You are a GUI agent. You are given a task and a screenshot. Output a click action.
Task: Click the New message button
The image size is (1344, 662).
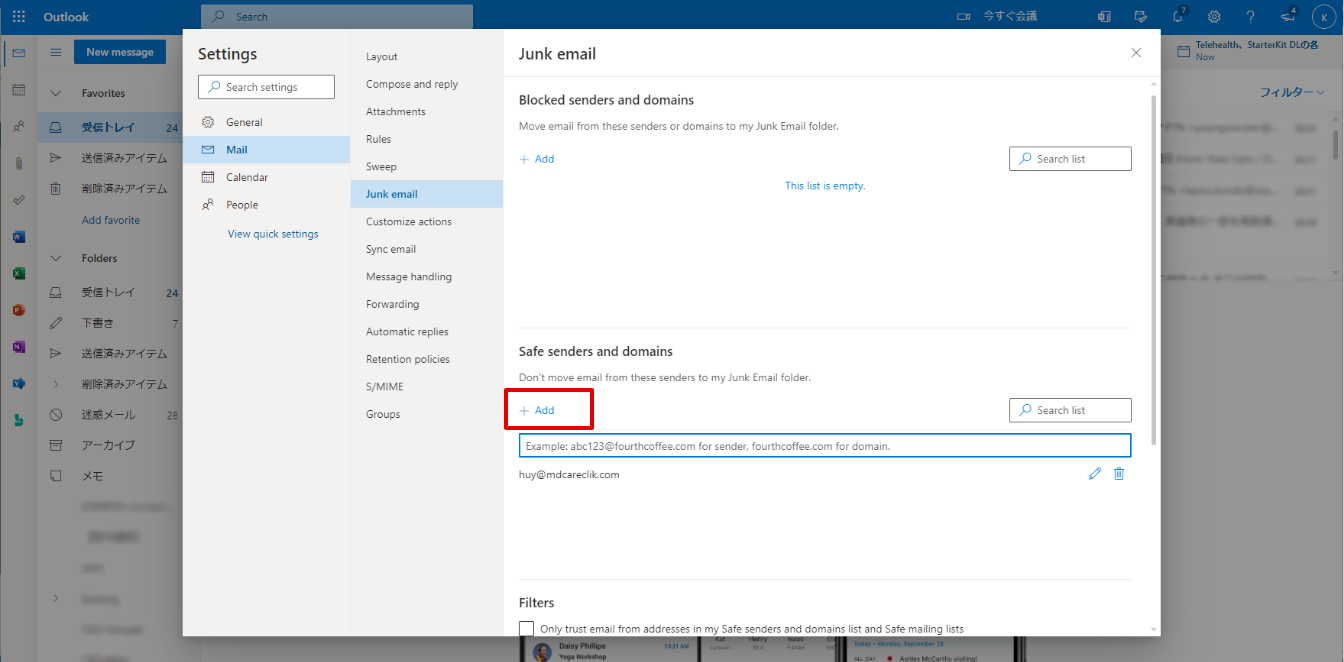click(x=119, y=52)
